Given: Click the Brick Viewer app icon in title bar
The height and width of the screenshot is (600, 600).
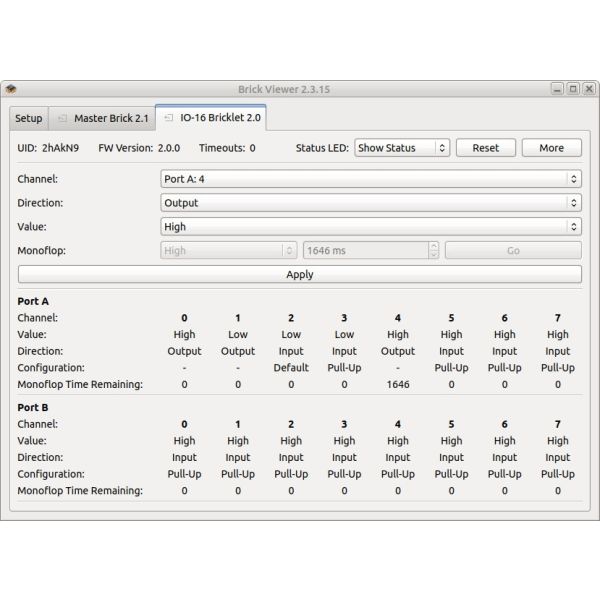Looking at the screenshot, I should [11, 89].
